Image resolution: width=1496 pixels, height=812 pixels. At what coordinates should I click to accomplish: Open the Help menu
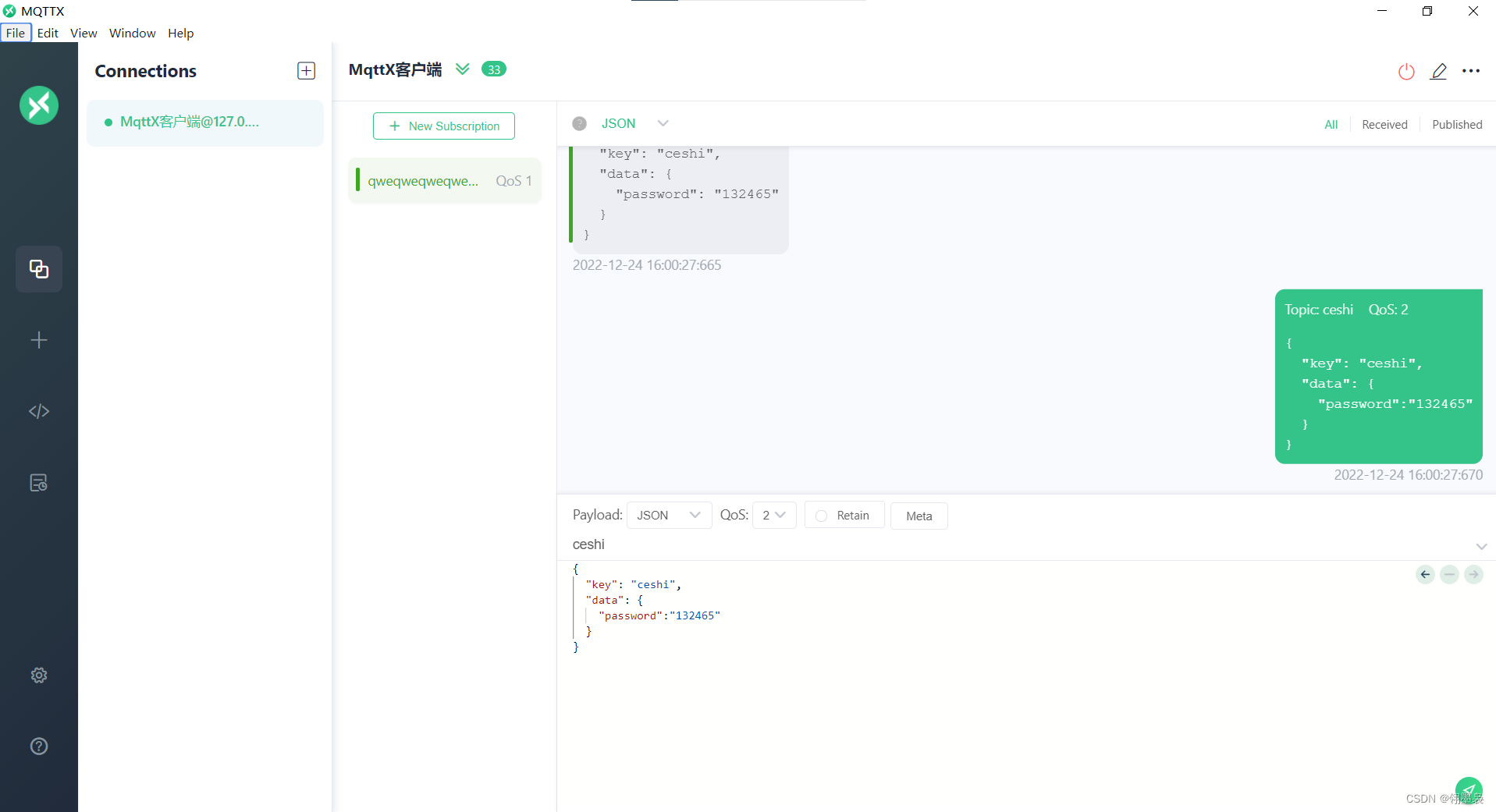click(x=180, y=33)
